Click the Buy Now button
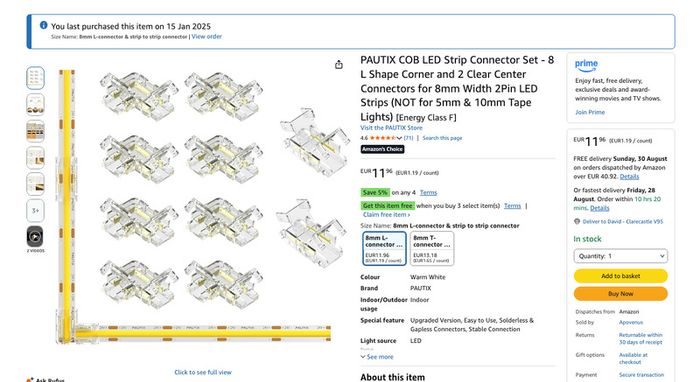 click(x=621, y=294)
